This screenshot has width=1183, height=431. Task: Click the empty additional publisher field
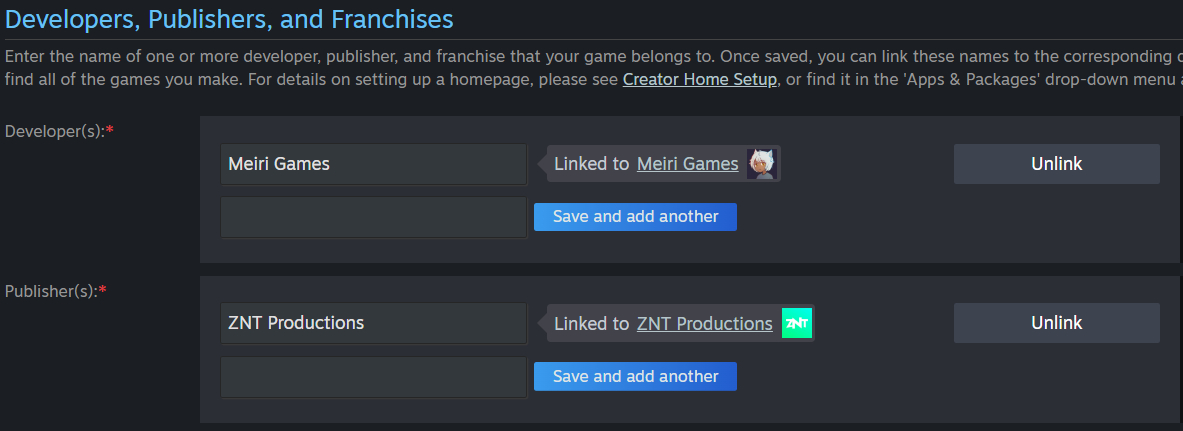[373, 377]
